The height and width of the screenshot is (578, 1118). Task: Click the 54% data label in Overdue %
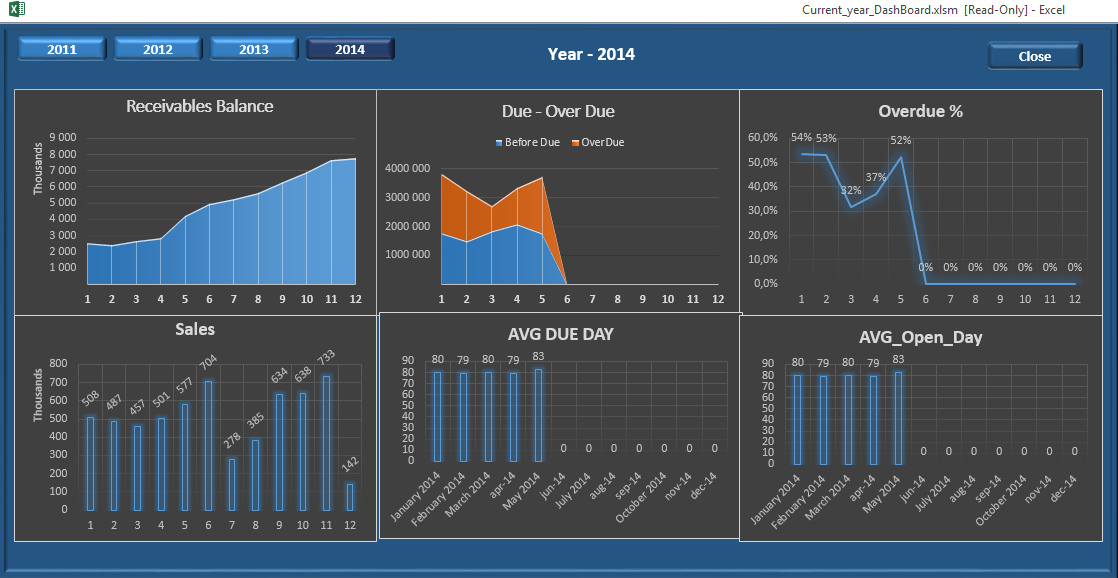click(x=801, y=138)
